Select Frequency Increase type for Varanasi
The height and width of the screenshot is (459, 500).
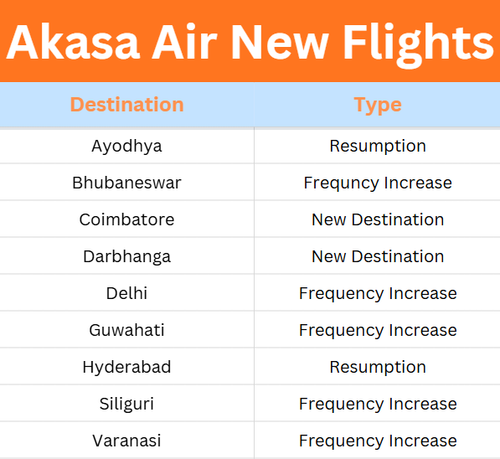[378, 441]
